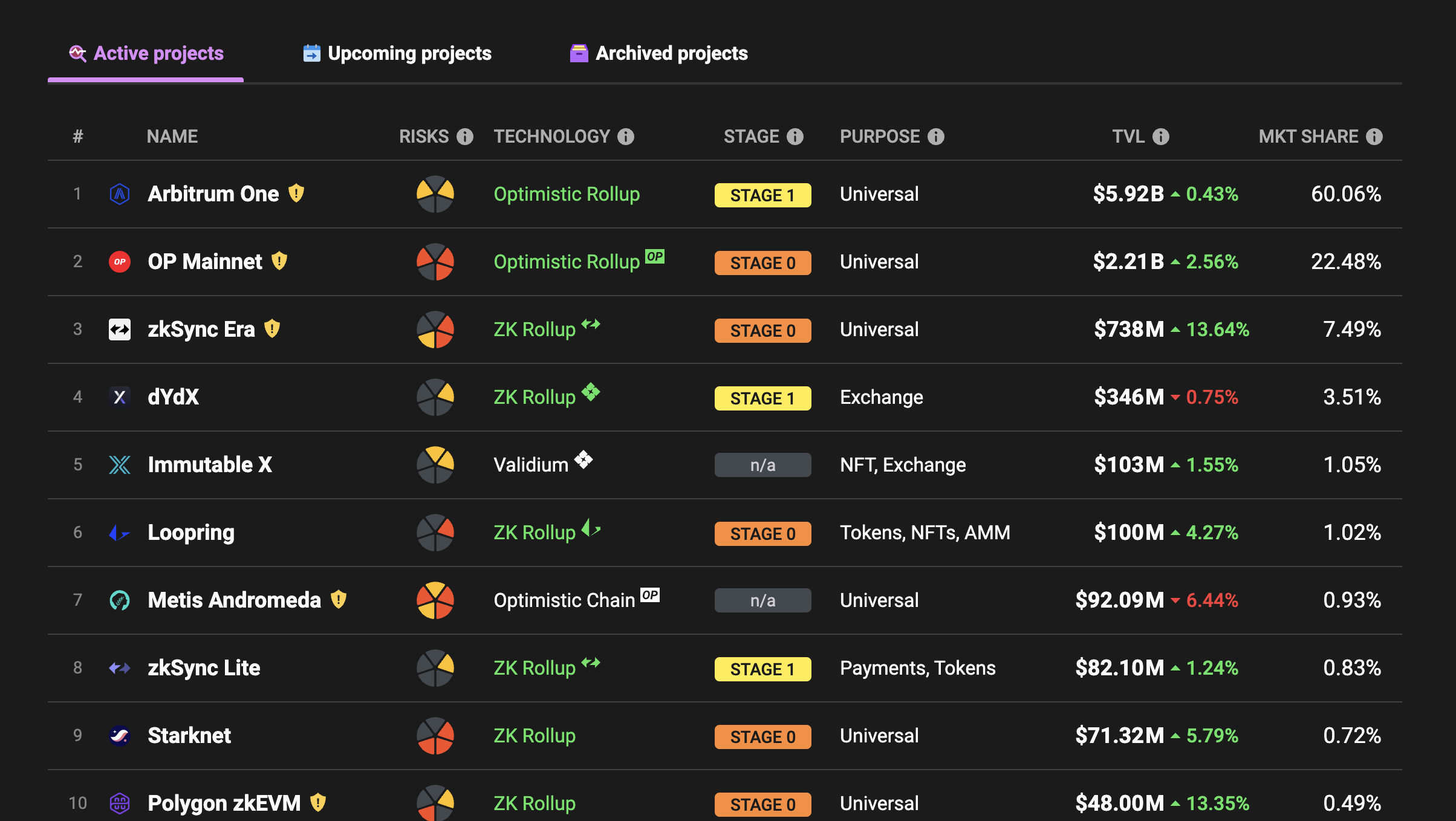Click the OP stack badge beside Optimistic Rollup
Screen dimensions: 1456x821
[x=655, y=256]
